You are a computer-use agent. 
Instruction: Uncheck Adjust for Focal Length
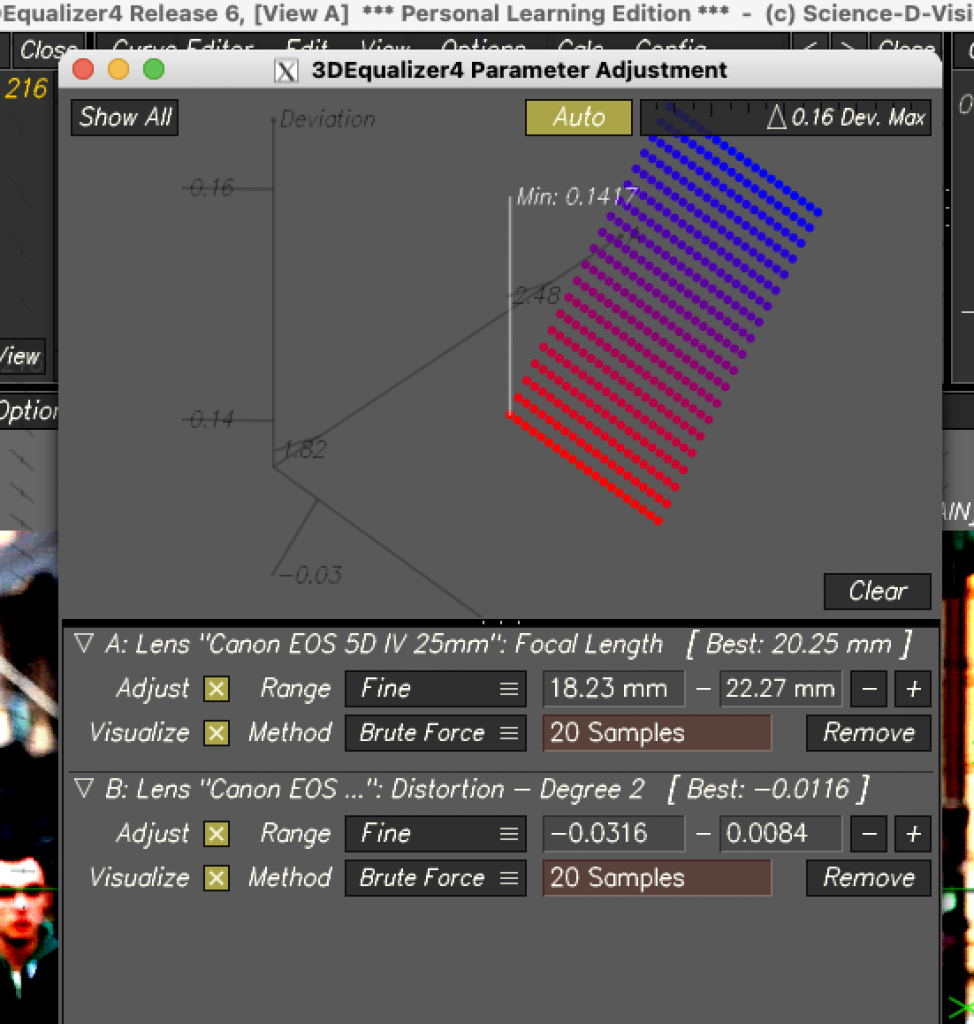pos(216,689)
